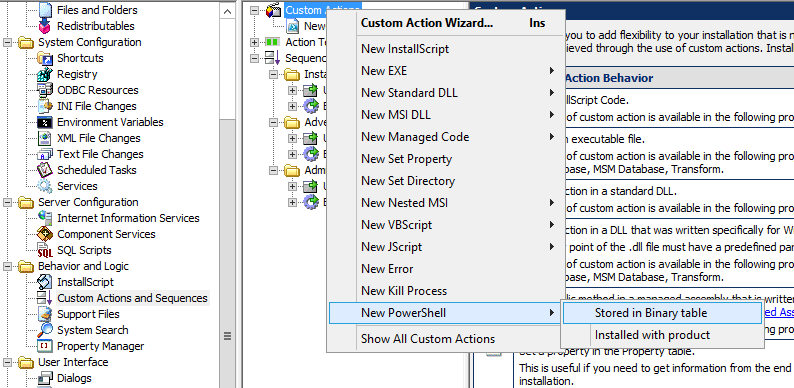Select New Error menu entry
Viewport: 794px width, 388px height.
[x=446, y=269]
